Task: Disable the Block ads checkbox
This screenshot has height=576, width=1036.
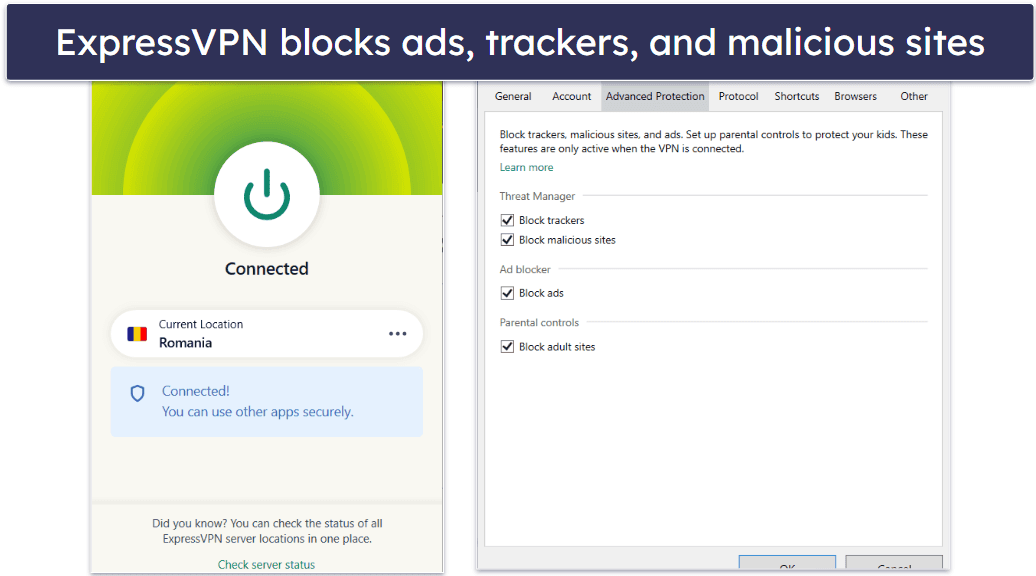Action: (x=507, y=293)
